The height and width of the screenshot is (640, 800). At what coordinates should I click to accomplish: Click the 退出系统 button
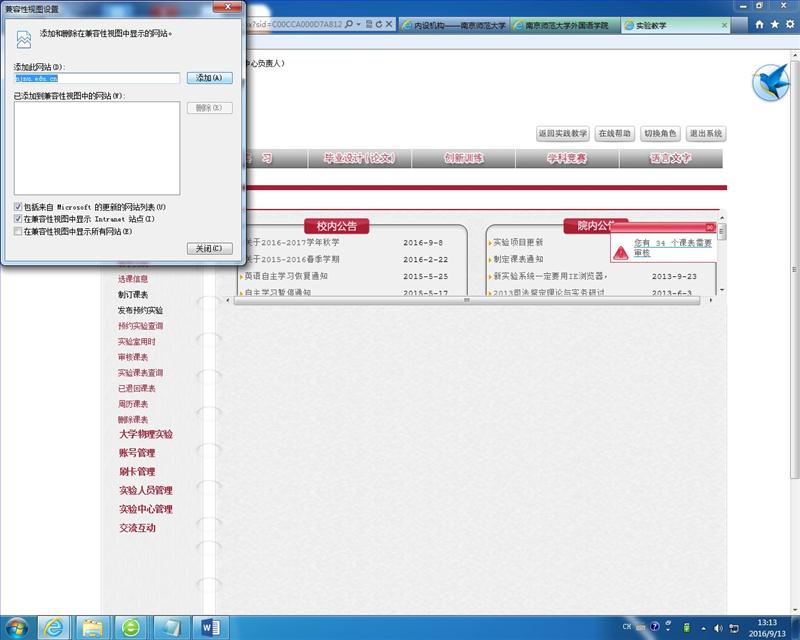pyautogui.click(x=706, y=133)
